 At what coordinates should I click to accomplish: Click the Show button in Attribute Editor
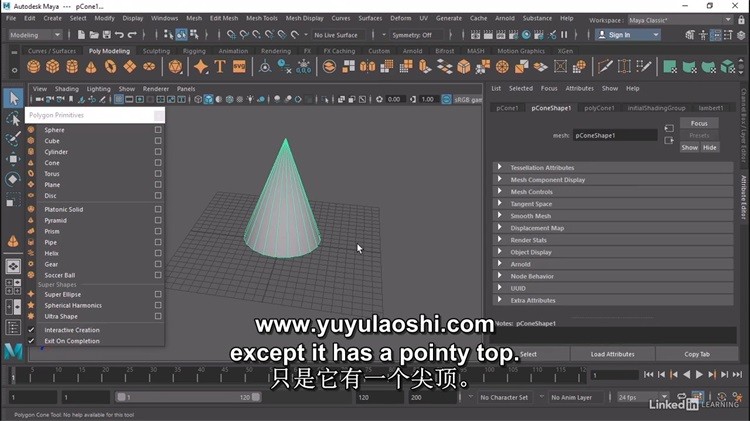pyautogui.click(x=689, y=147)
